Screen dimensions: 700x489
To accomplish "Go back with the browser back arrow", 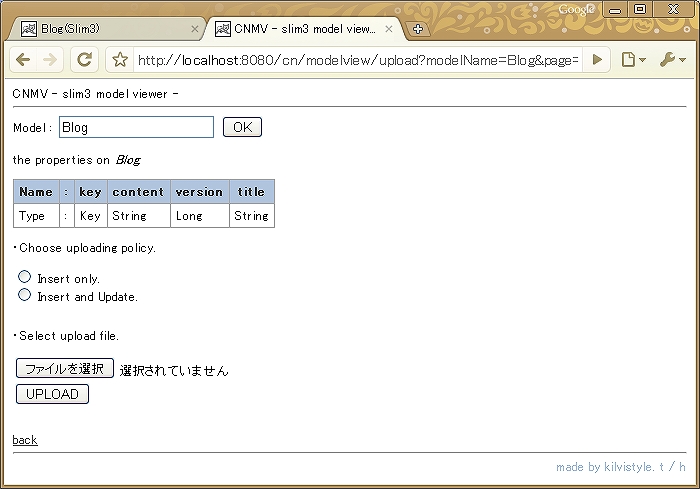I will pyautogui.click(x=23, y=59).
